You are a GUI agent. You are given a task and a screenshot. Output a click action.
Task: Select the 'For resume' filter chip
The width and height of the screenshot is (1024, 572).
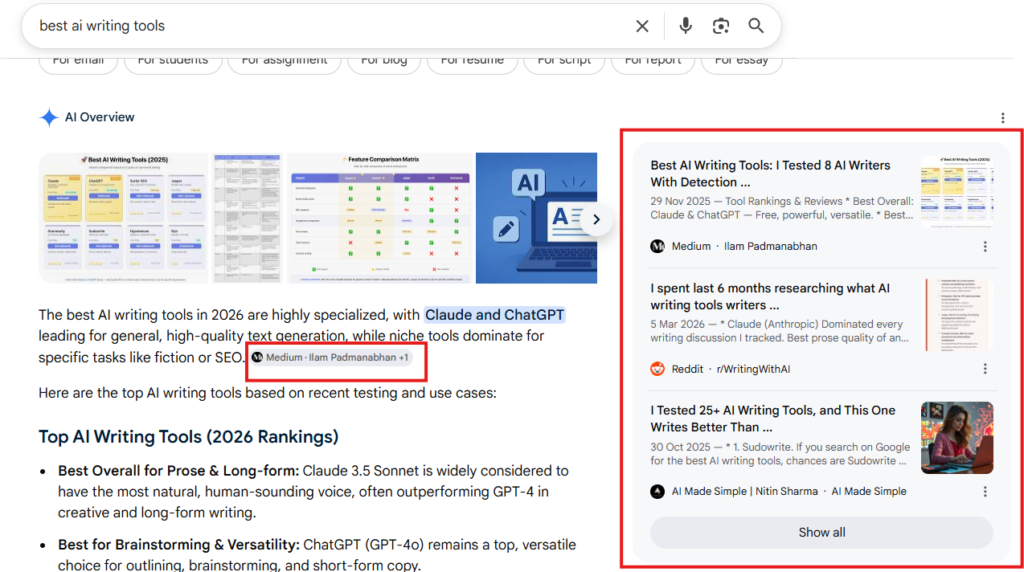[472, 61]
